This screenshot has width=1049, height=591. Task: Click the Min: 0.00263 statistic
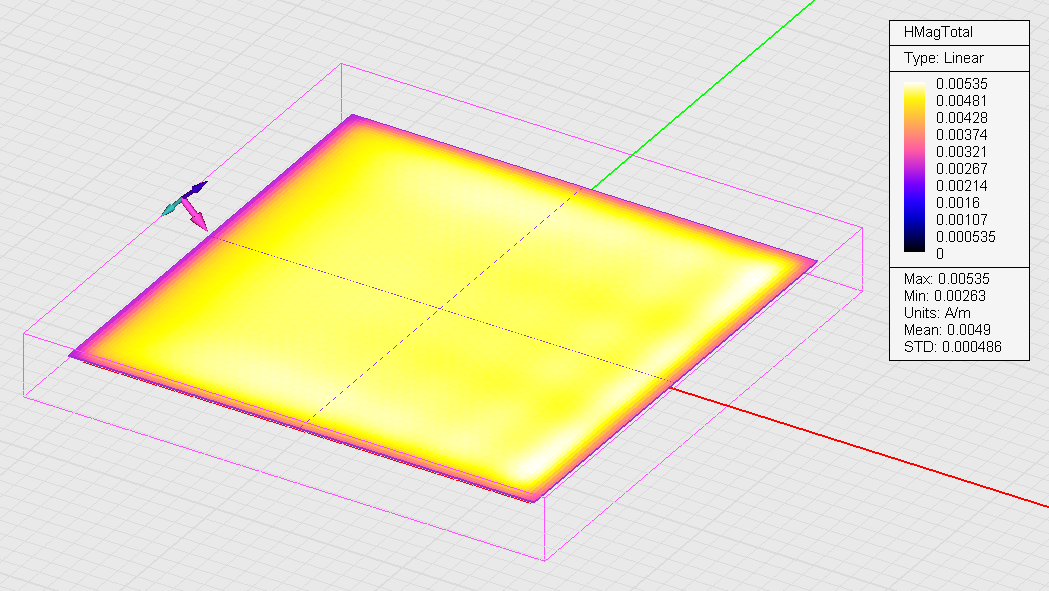(944, 296)
